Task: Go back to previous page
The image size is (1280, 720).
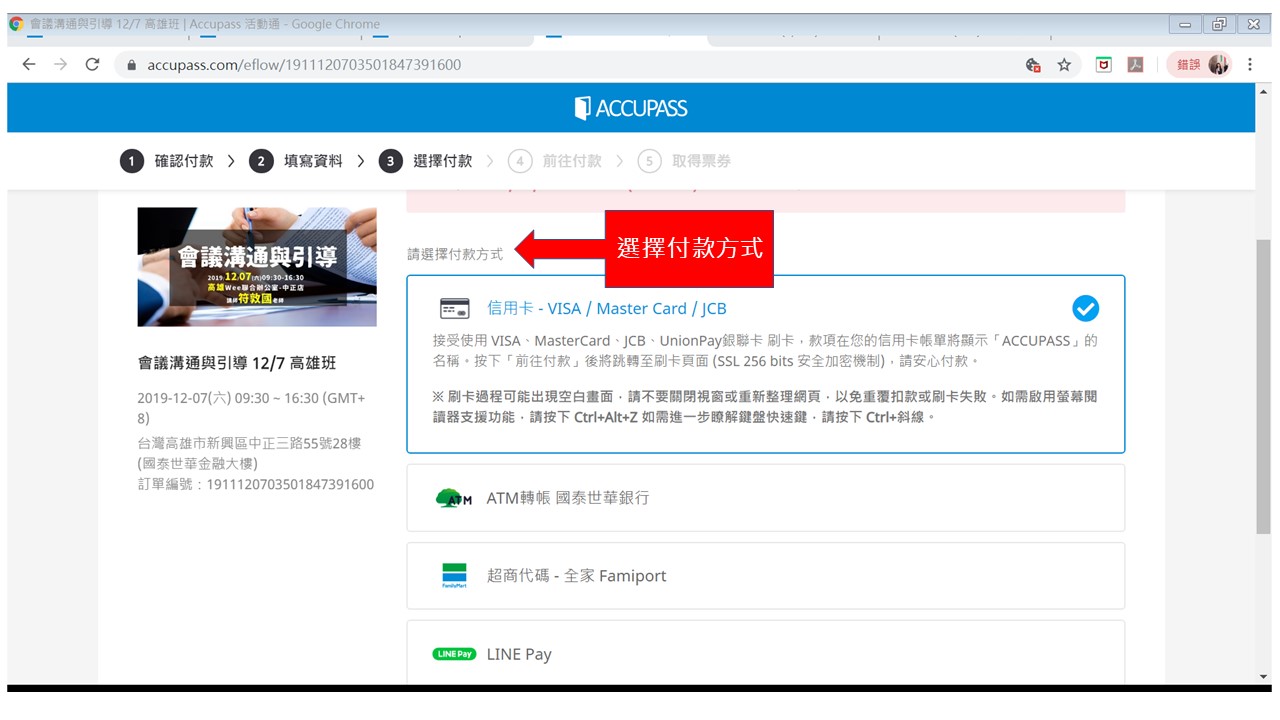Action: [x=29, y=65]
